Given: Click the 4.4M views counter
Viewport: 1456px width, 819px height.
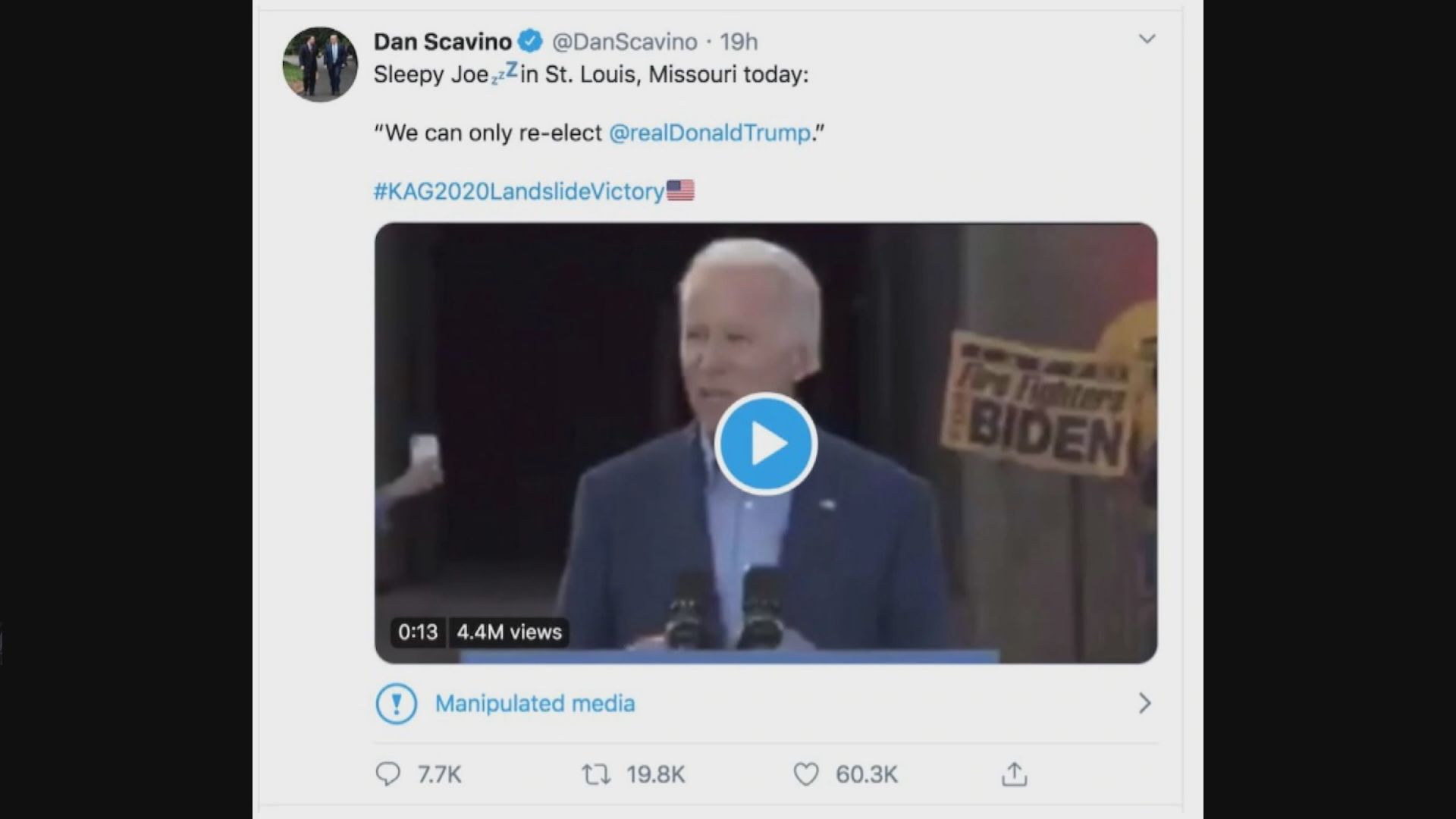Looking at the screenshot, I should 509,632.
